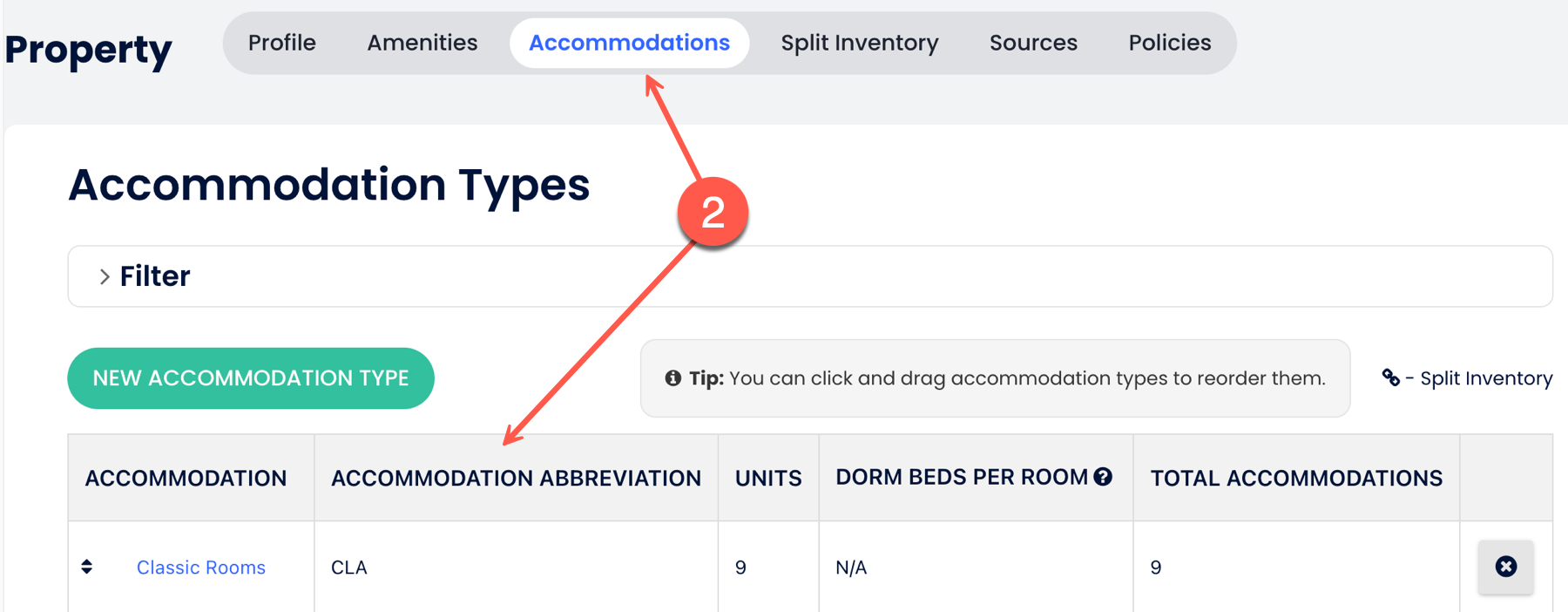
Task: Open the Policies tab
Action: 1170,42
